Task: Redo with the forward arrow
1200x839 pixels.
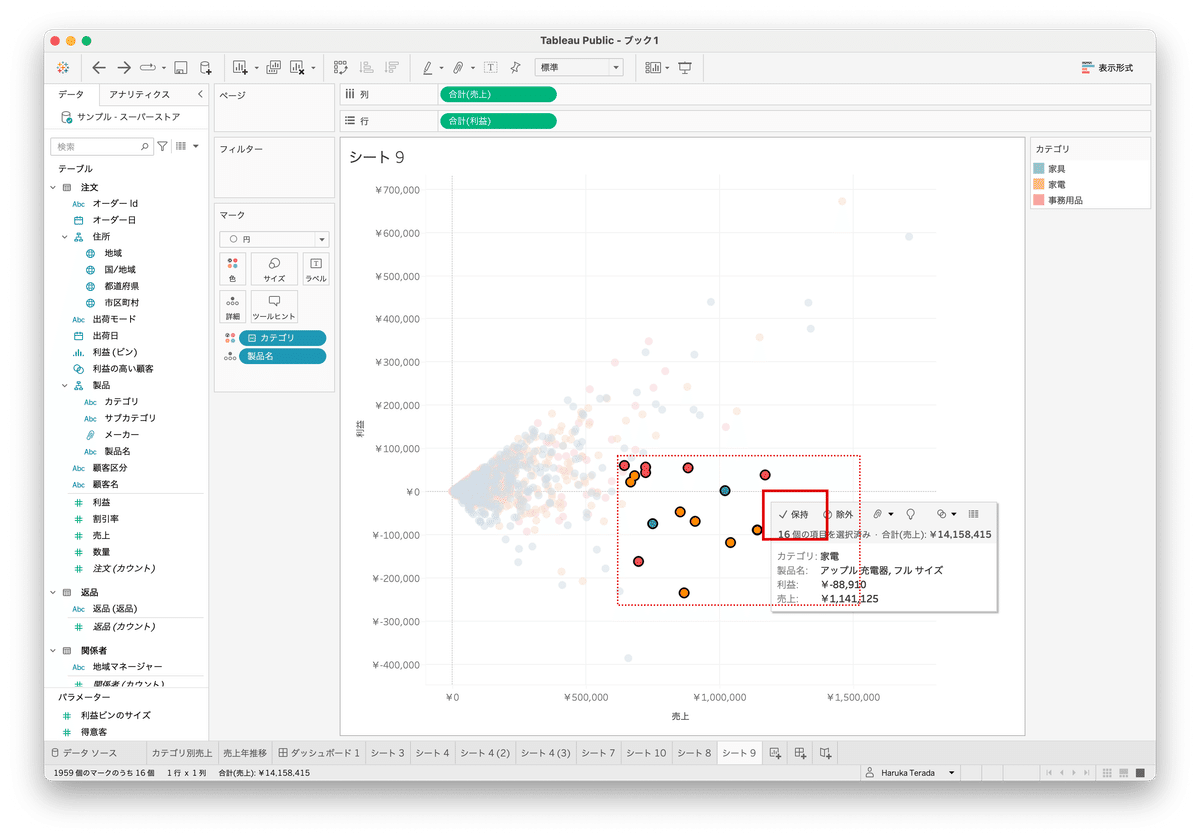Action: [124, 67]
